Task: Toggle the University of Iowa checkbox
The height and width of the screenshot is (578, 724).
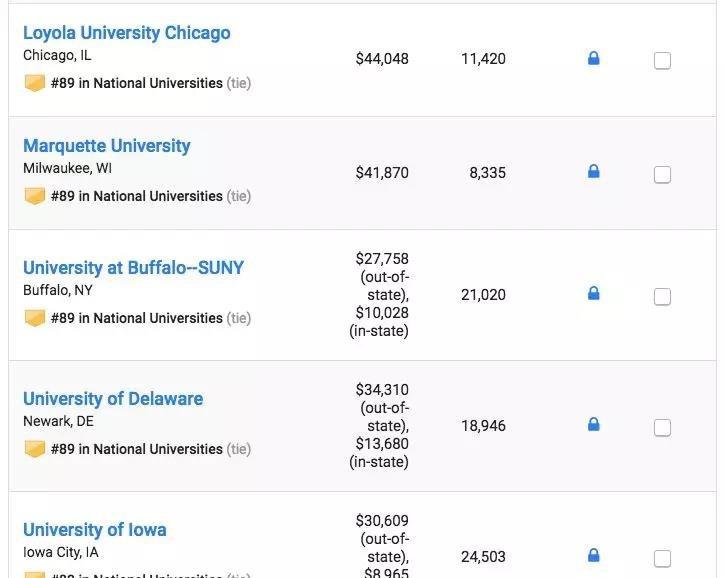Action: click(662, 558)
